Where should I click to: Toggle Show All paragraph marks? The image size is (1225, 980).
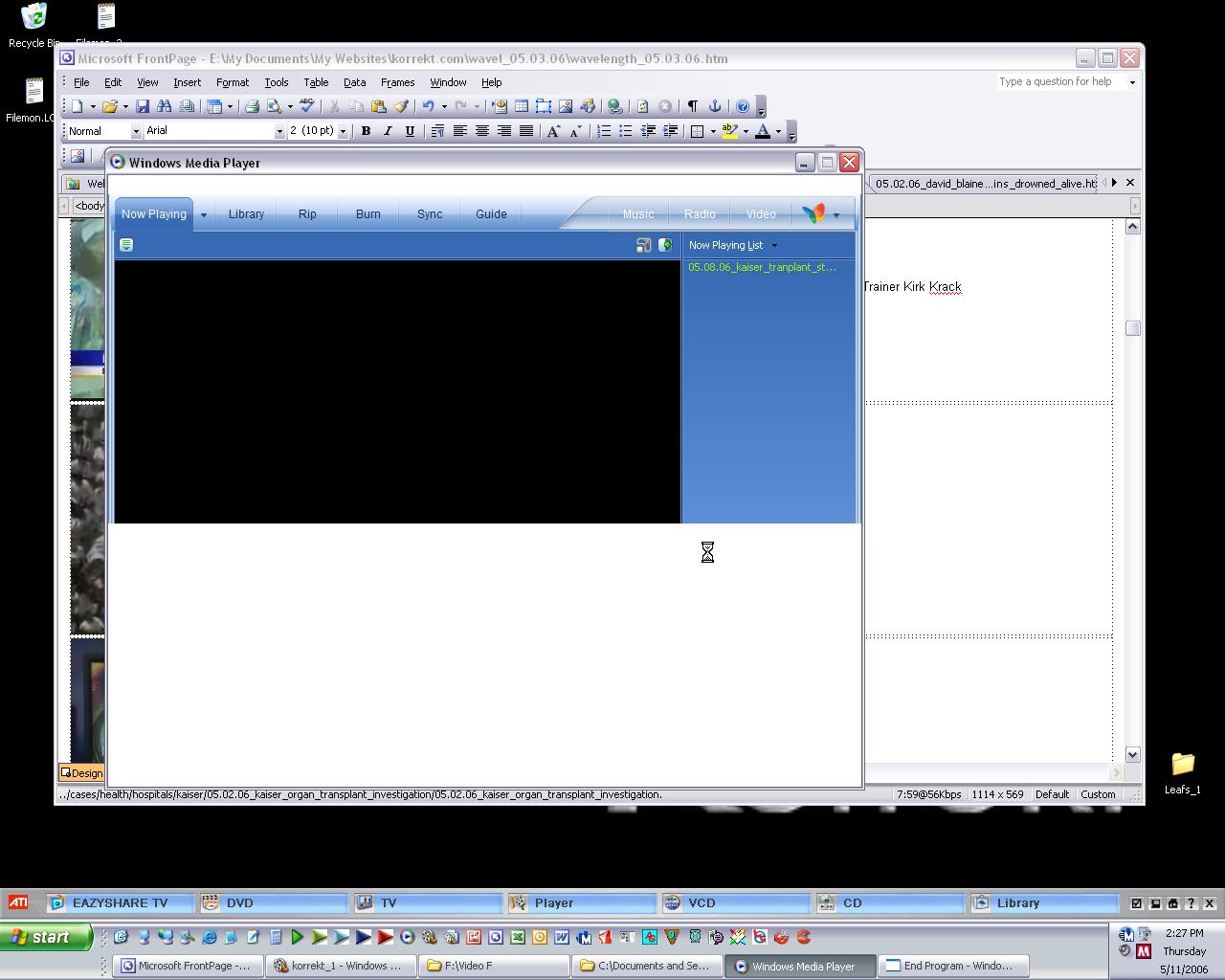(692, 106)
